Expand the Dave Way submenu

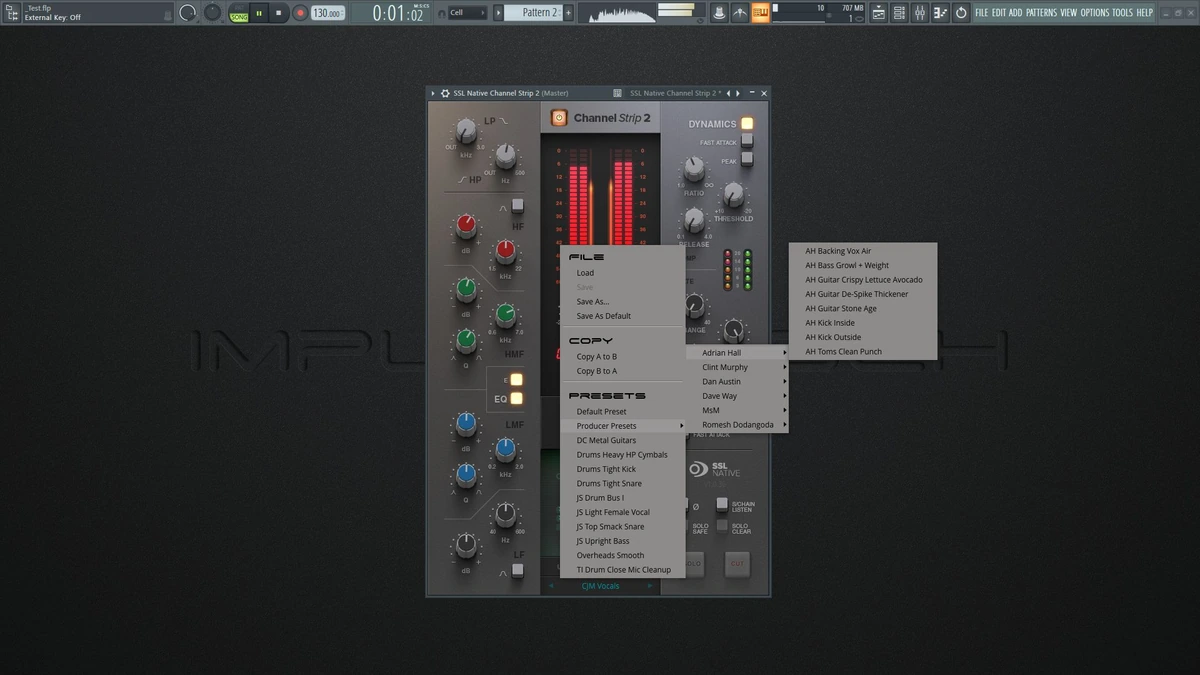[x=737, y=396]
